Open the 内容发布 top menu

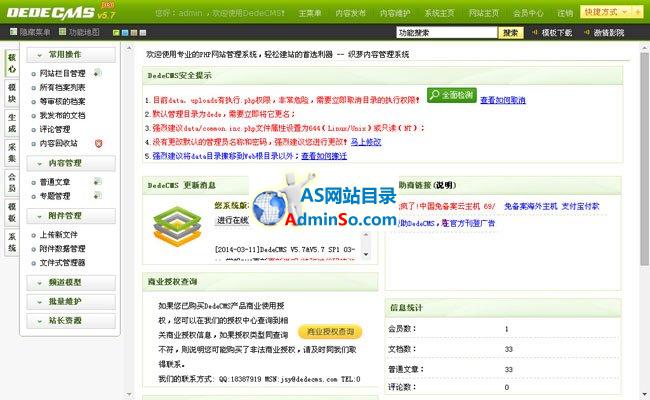(351, 13)
